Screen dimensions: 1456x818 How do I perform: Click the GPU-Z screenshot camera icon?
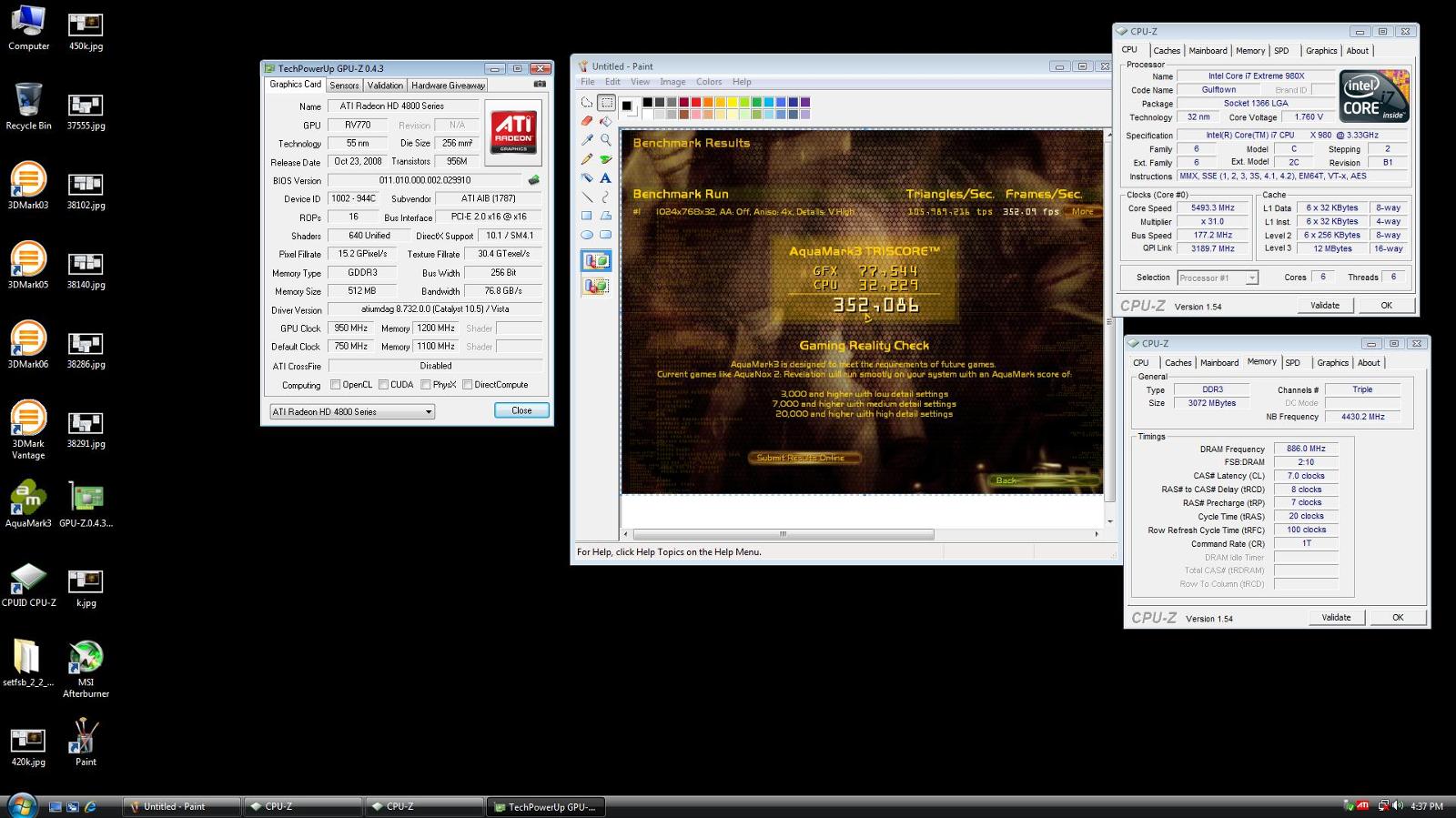click(540, 84)
